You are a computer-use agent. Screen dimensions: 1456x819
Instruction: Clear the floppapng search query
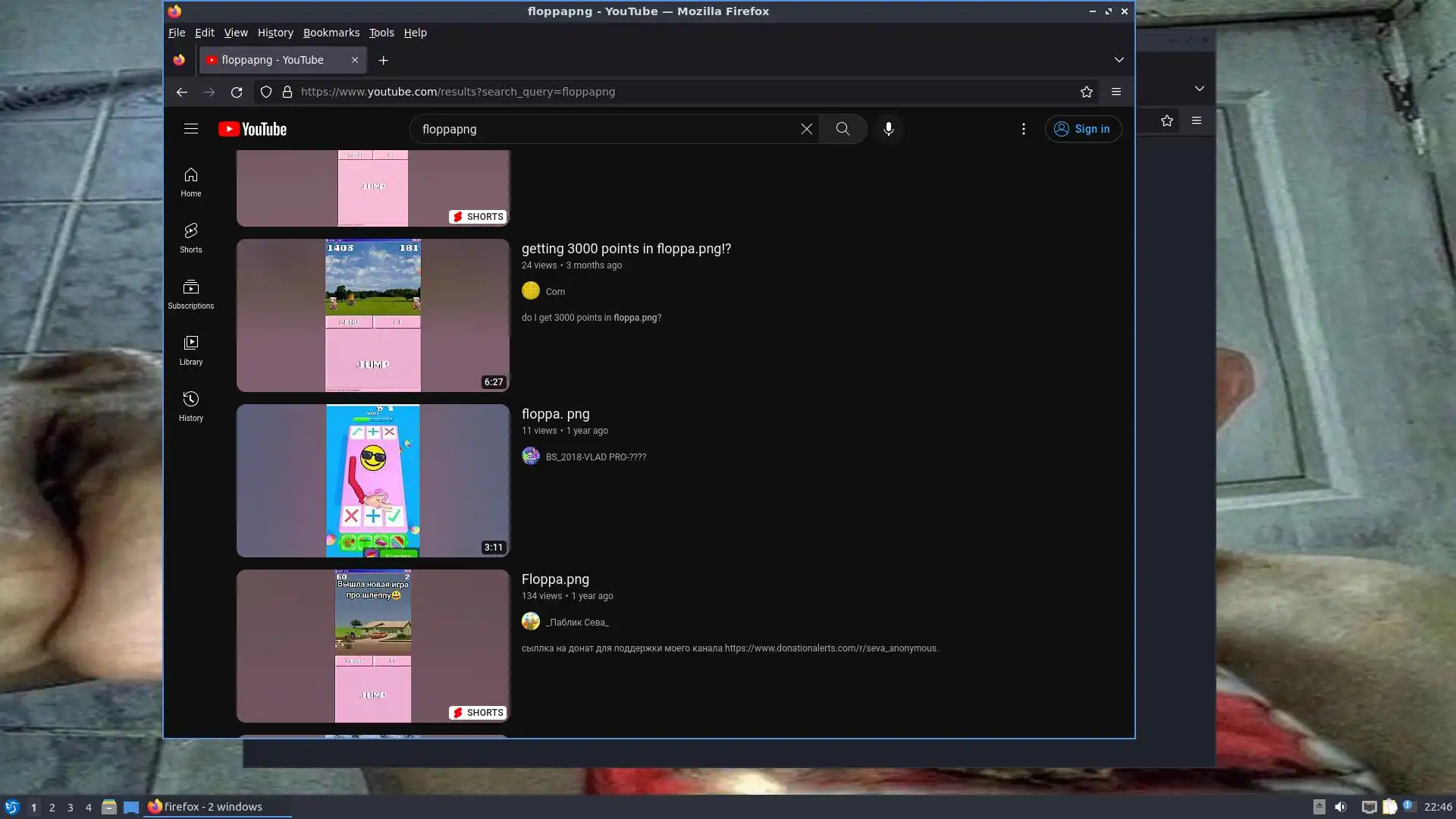coord(806,129)
